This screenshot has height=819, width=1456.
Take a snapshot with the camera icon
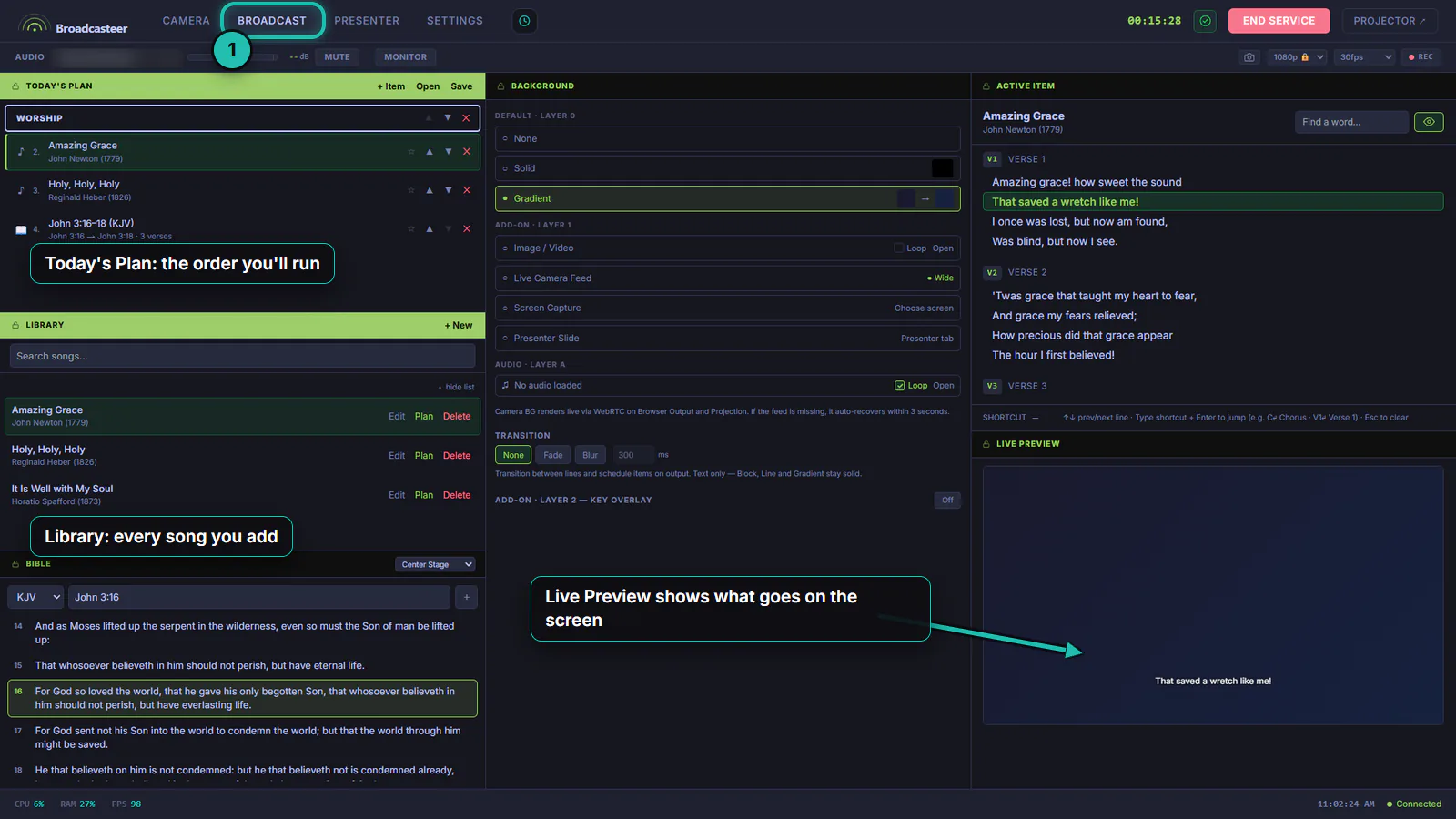pyautogui.click(x=1249, y=57)
